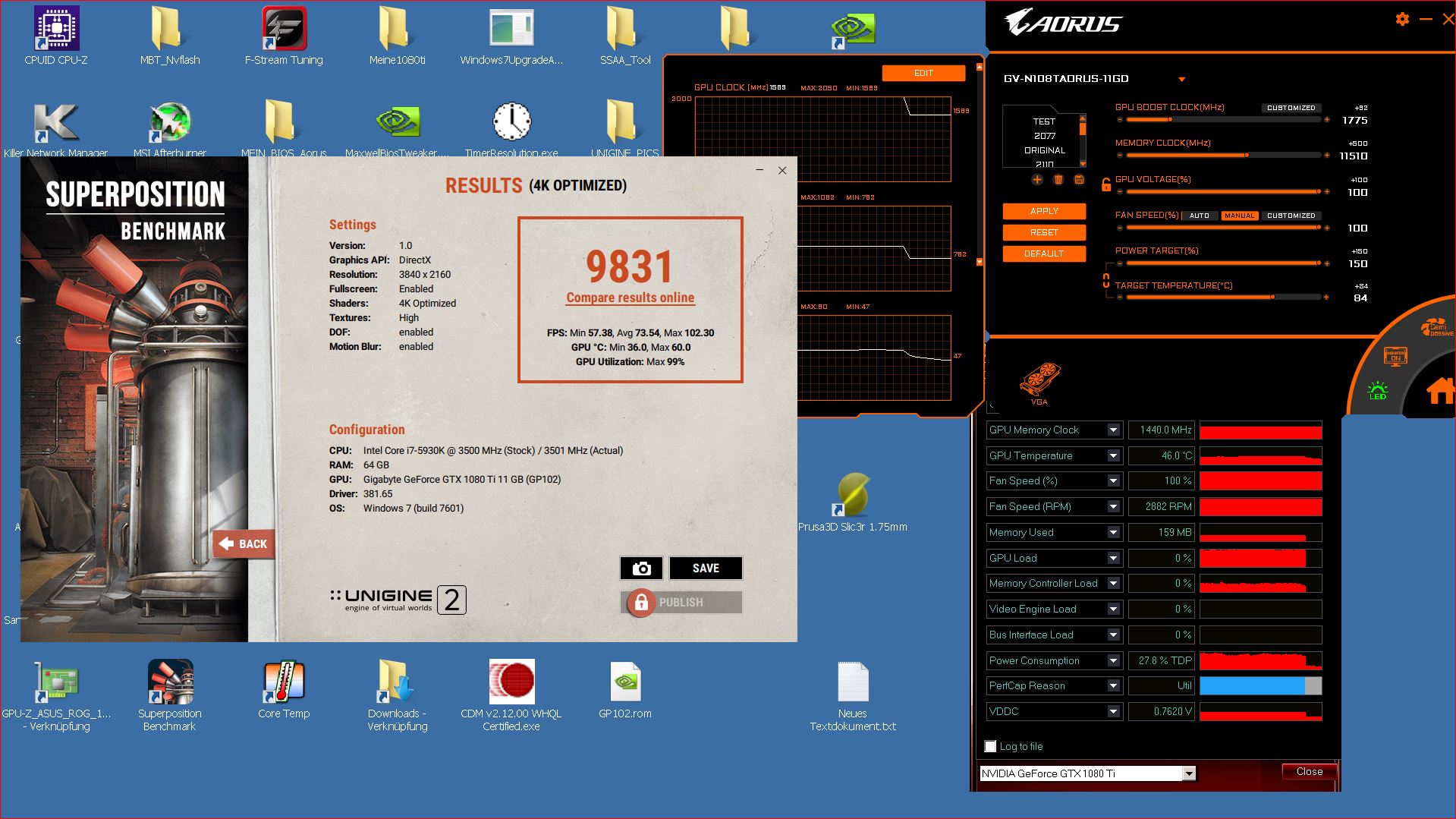Open the Power Consumption sensor dropdown
This screenshot has height=819, width=1456.
pyautogui.click(x=1113, y=661)
